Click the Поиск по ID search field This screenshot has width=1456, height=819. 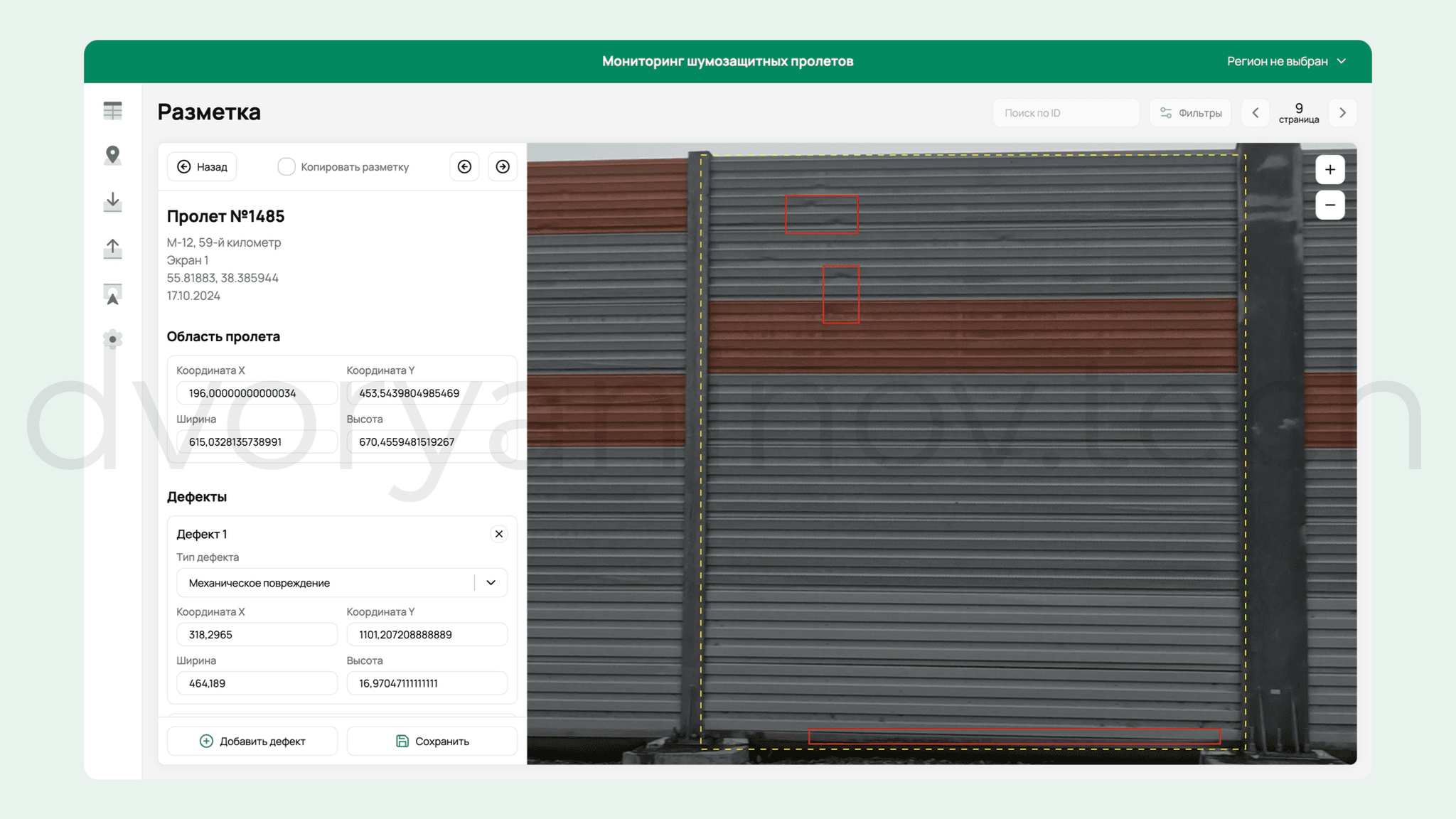1066,113
